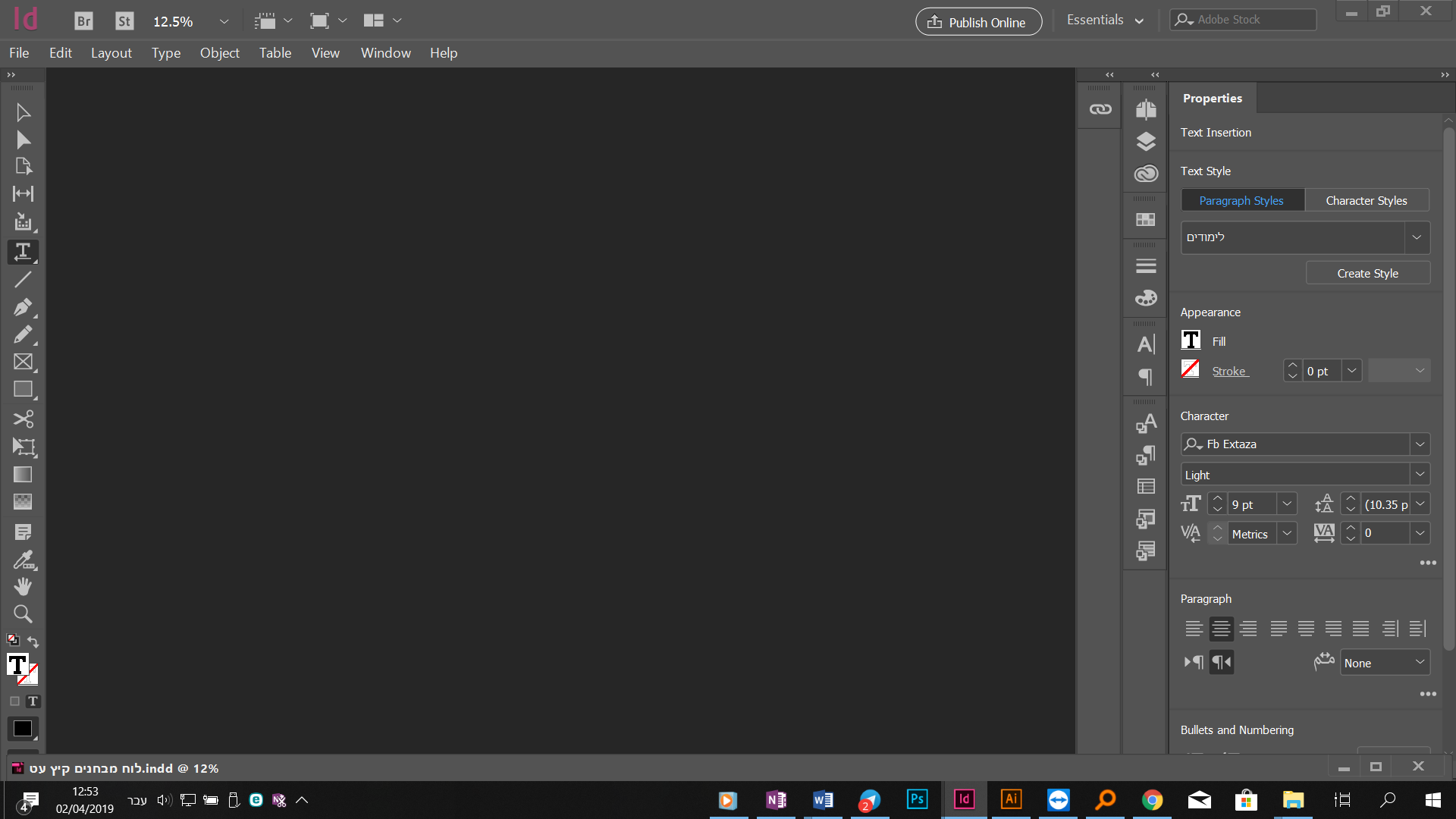This screenshot has width=1456, height=819.
Task: Select the Type tool
Action: [23, 252]
